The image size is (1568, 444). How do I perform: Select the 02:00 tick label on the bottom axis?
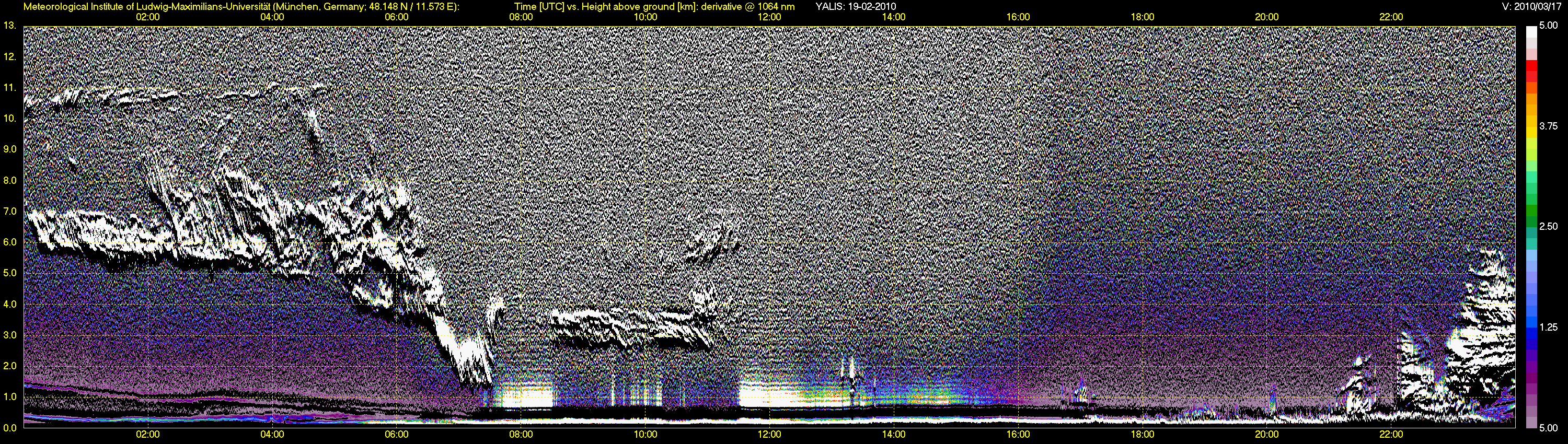point(148,434)
